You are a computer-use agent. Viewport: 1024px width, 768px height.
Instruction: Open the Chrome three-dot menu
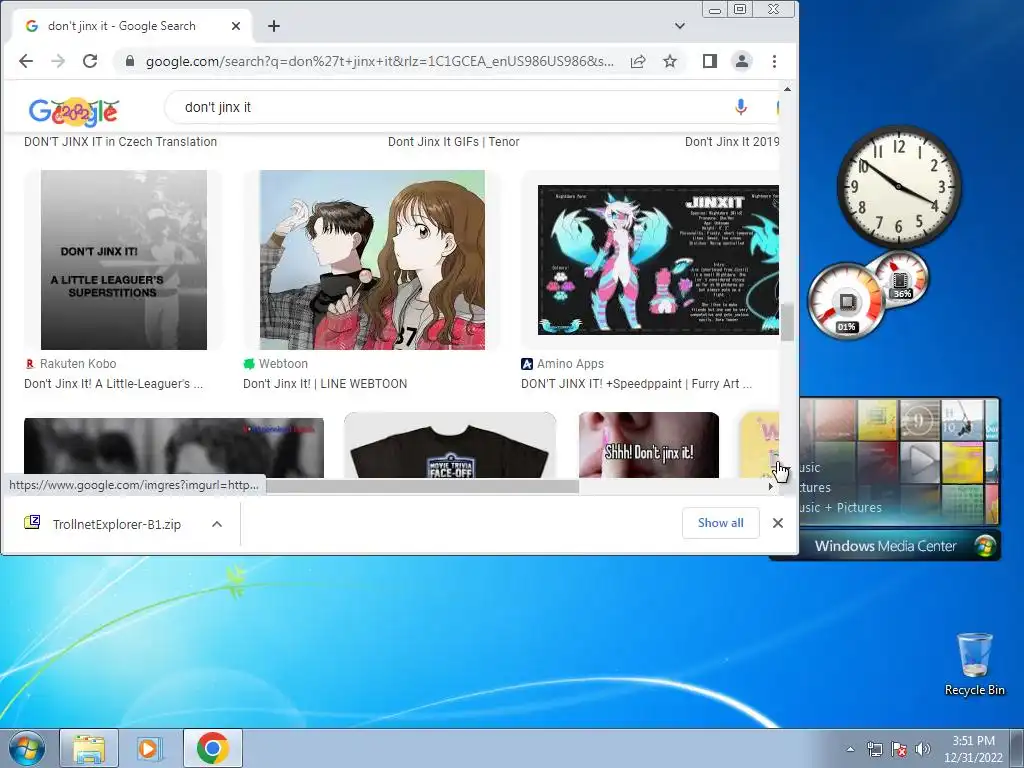[x=775, y=61]
